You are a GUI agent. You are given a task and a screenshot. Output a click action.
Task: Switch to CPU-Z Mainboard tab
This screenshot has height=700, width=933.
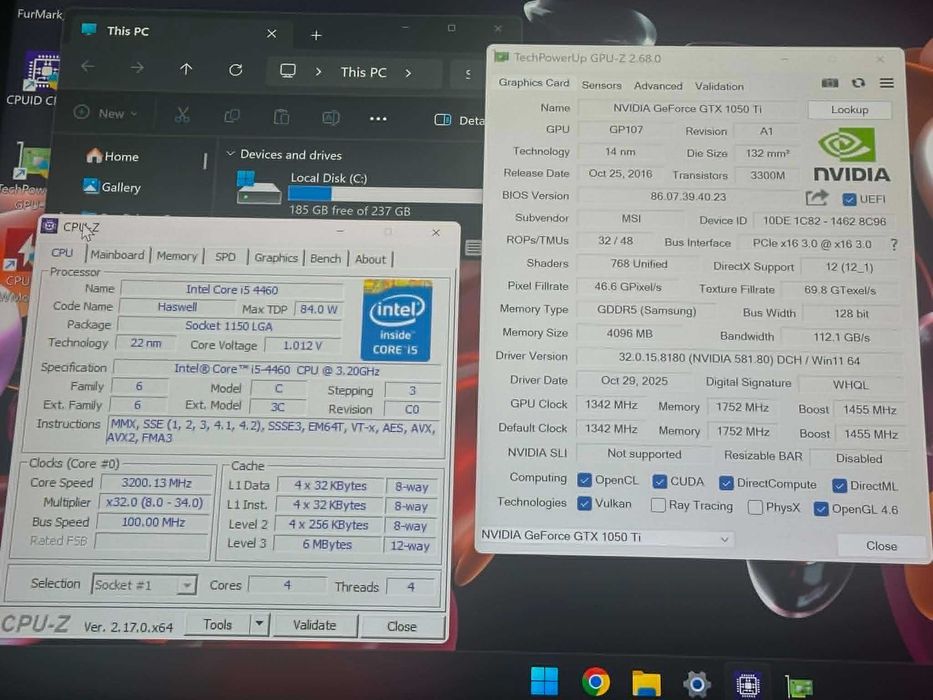coord(117,255)
